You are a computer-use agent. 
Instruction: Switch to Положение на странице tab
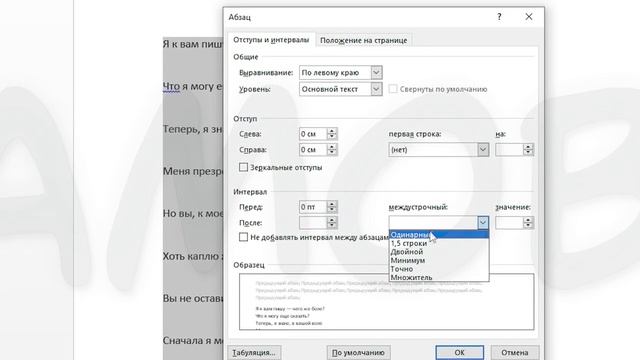coord(363,40)
